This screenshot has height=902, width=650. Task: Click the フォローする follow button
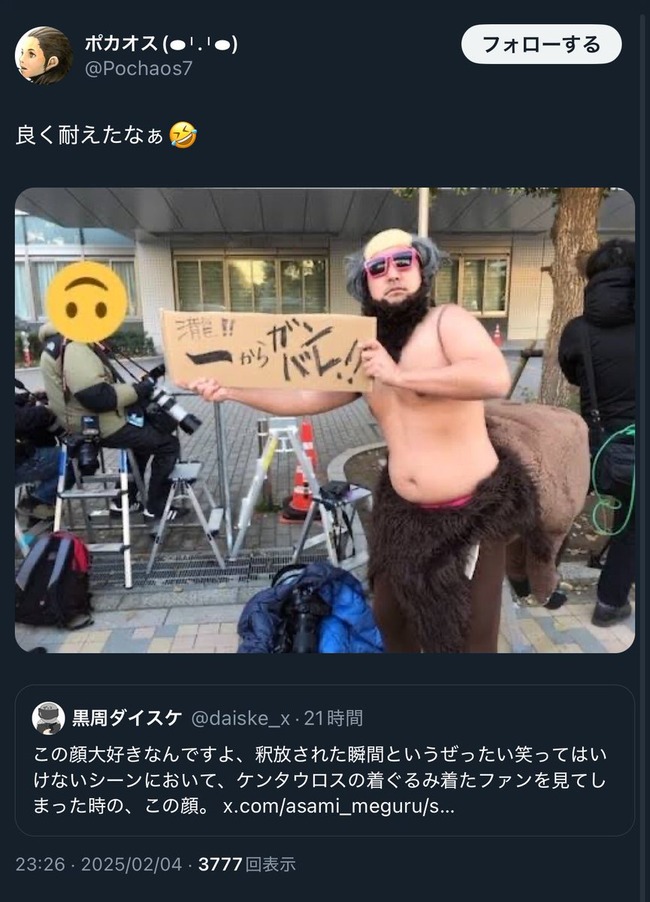[x=541, y=44]
